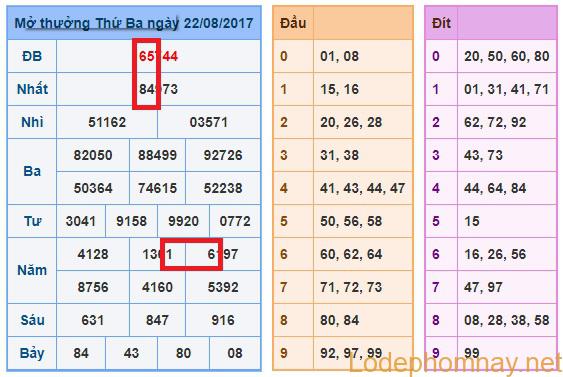Select Ba prize number 52238
The height and width of the screenshot is (377, 563).
[223, 188]
